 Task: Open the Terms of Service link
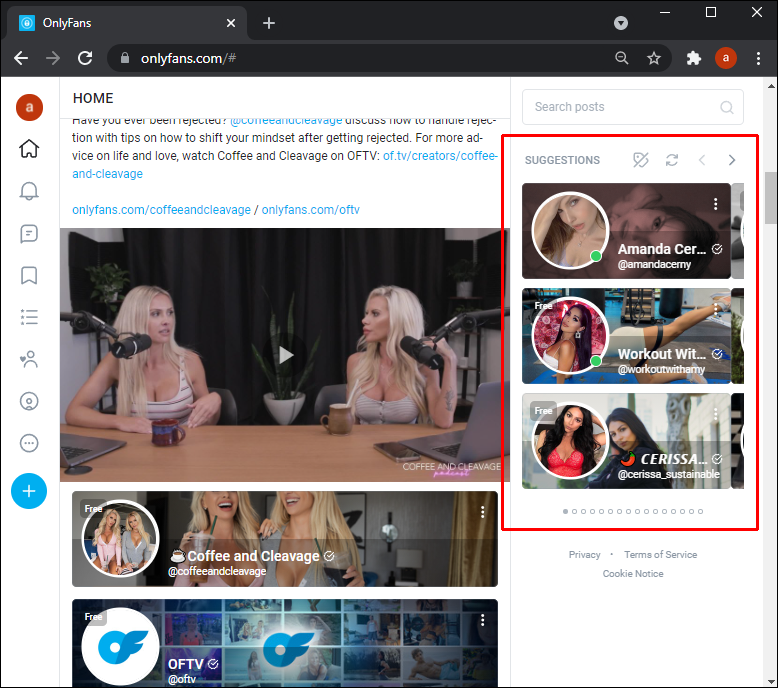(660, 554)
